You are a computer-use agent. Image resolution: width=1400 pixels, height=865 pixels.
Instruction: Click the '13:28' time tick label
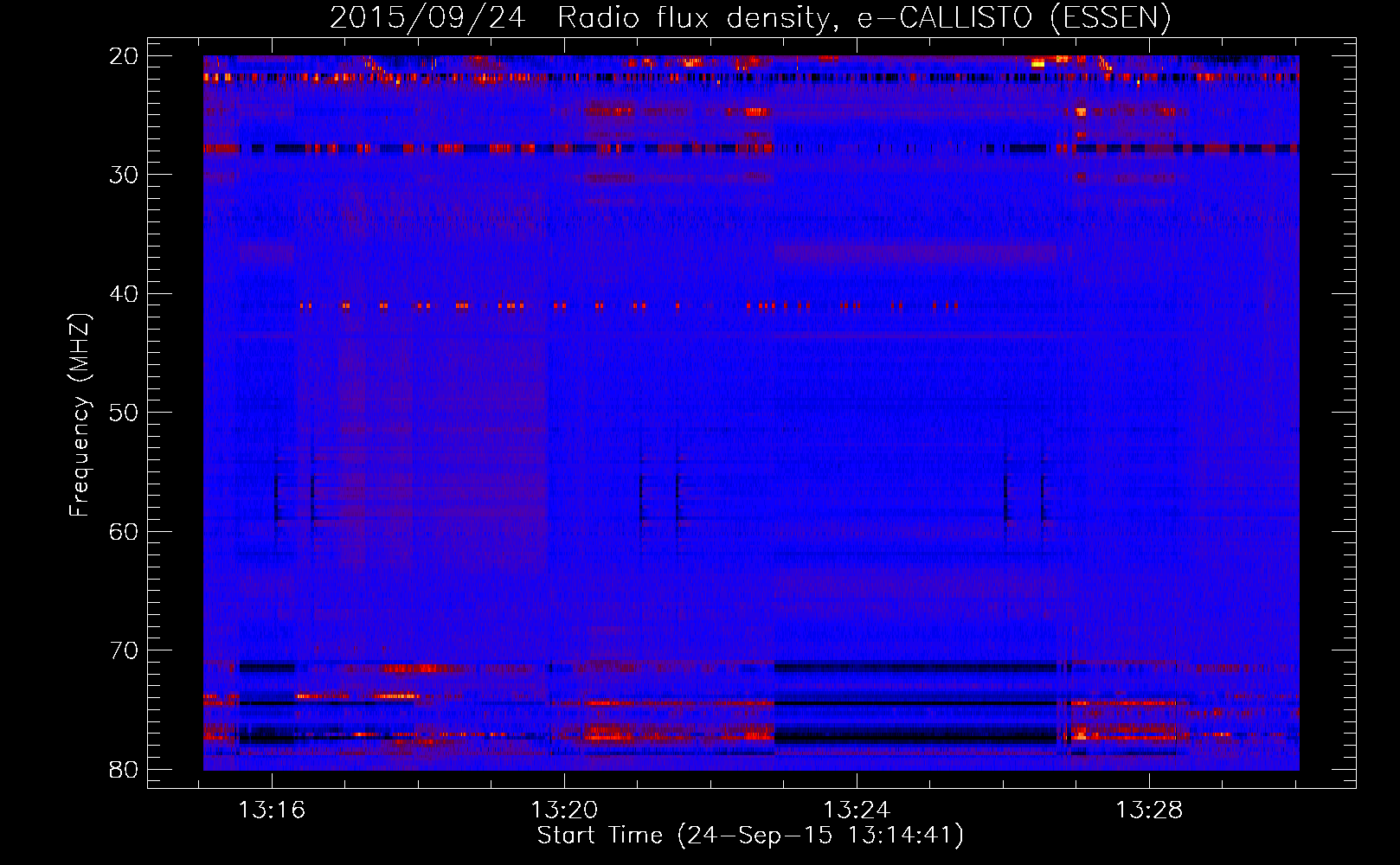pyautogui.click(x=1149, y=811)
